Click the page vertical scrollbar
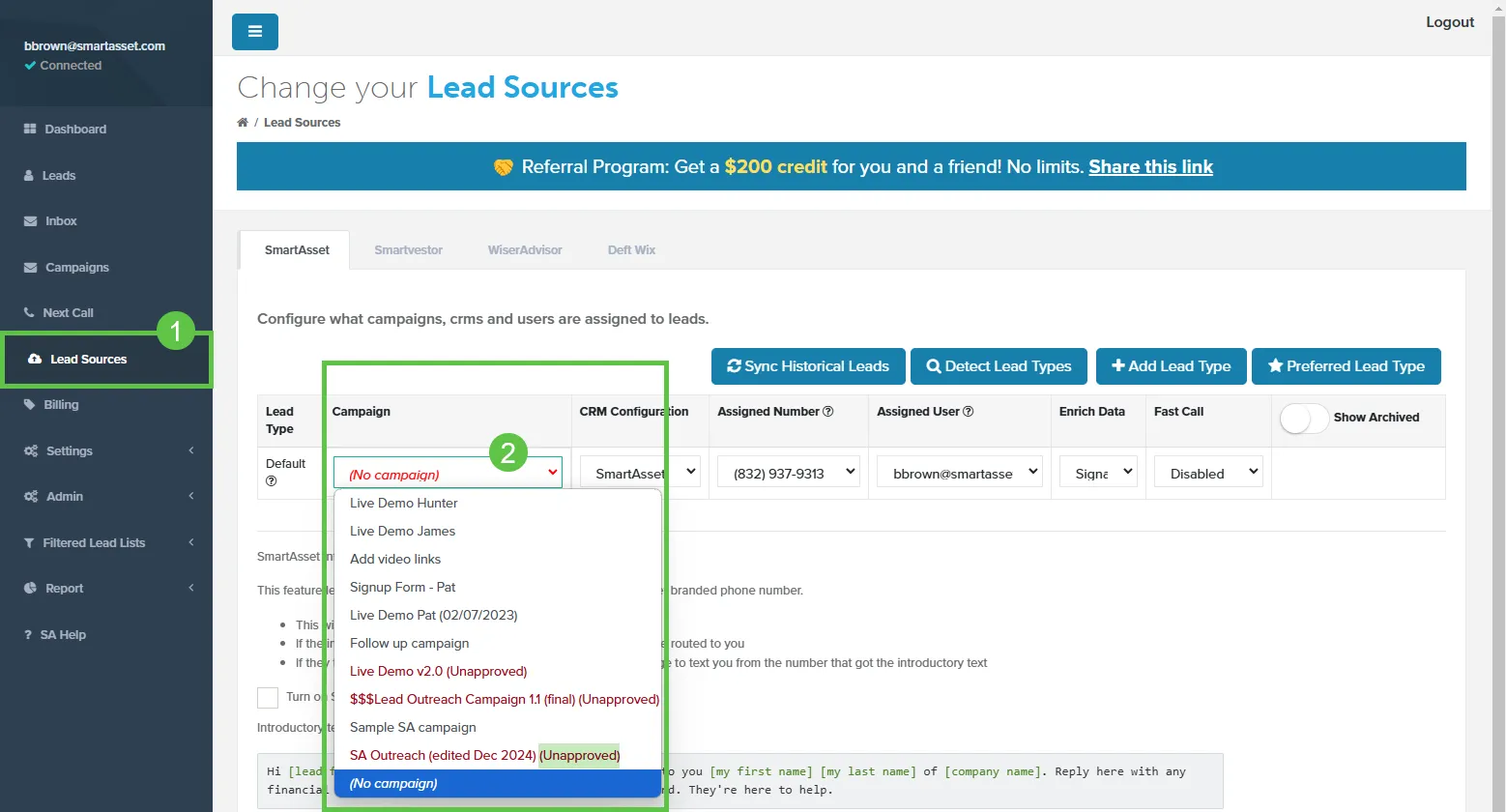1506x812 pixels. pos(1498,406)
